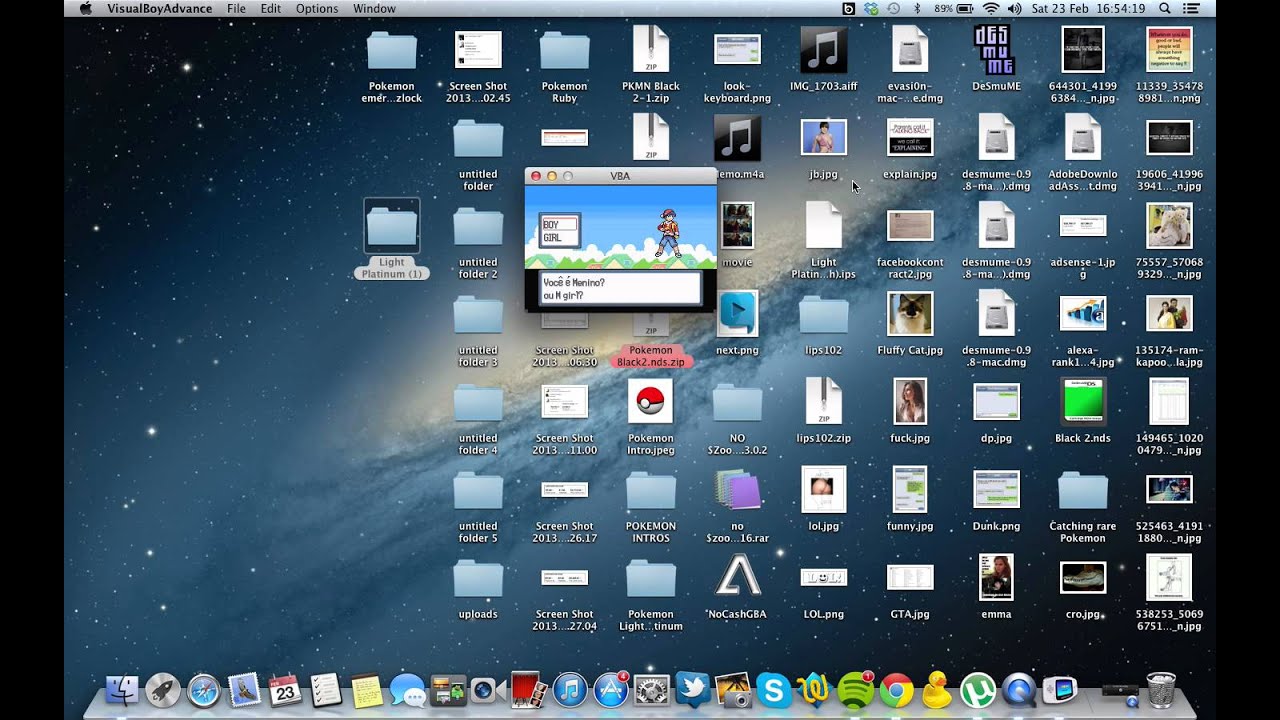Viewport: 1280px width, 720px height.
Task: Select the DeSmuME application icon
Action: (996, 60)
